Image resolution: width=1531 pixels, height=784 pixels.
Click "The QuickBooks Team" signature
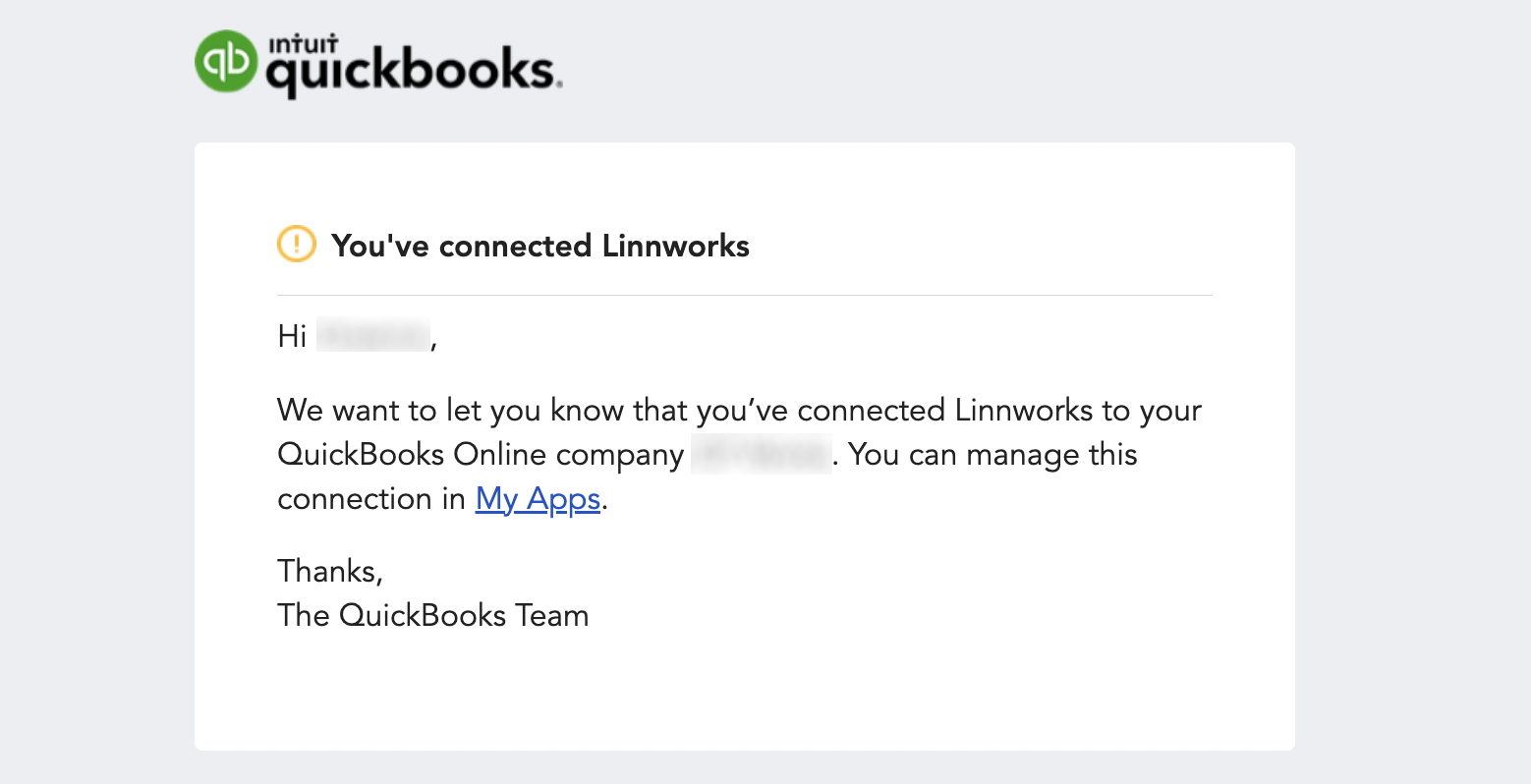(433, 616)
